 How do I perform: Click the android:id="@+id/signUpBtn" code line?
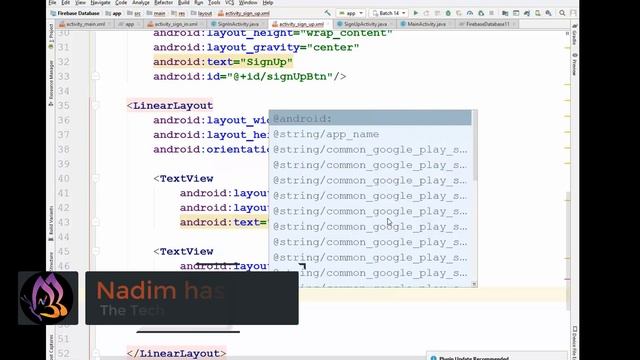[250, 77]
